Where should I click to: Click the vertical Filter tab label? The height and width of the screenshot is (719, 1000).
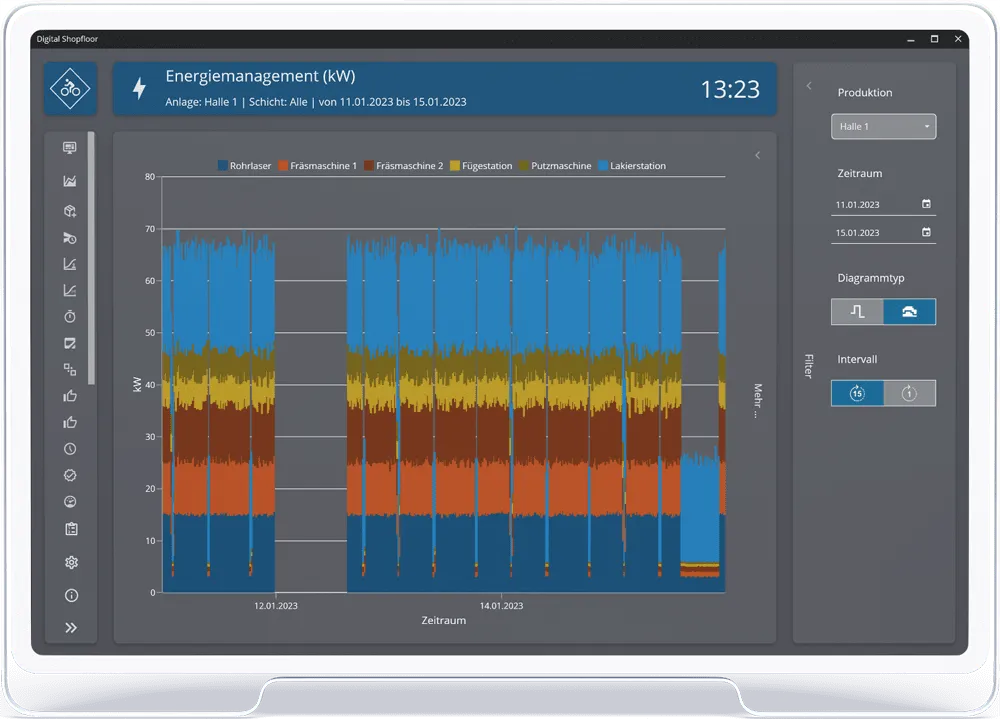point(809,366)
